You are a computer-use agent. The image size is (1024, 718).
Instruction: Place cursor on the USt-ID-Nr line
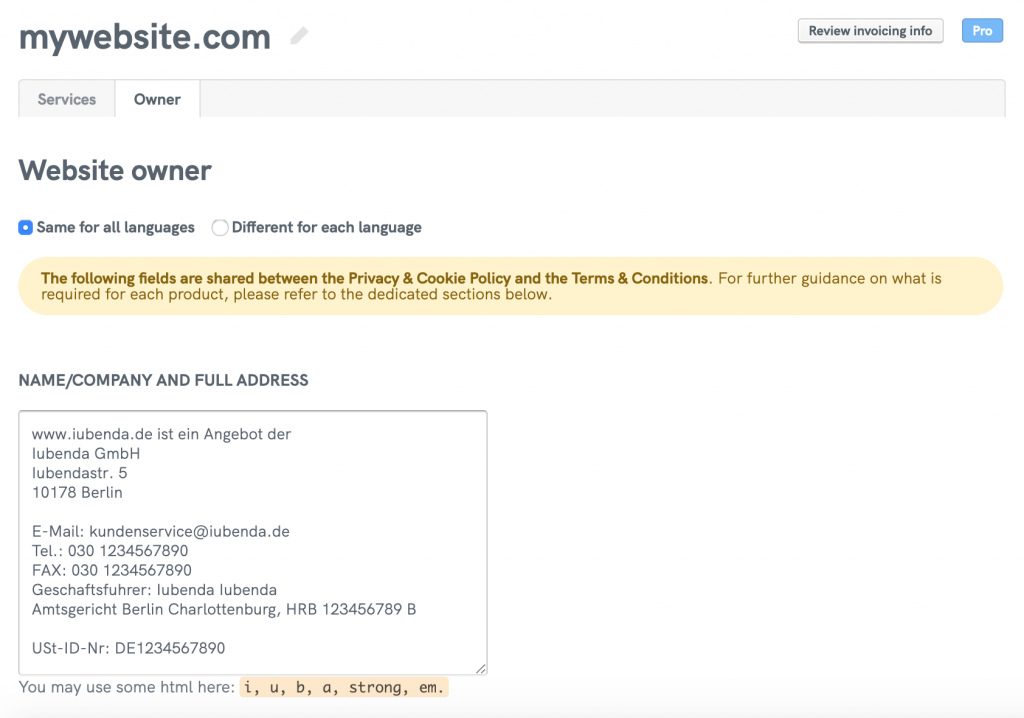pos(129,648)
